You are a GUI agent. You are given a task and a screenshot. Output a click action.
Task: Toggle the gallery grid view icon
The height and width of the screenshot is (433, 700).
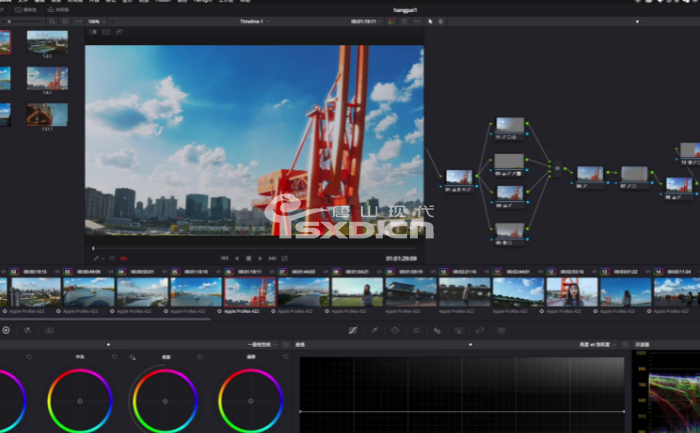point(65,21)
